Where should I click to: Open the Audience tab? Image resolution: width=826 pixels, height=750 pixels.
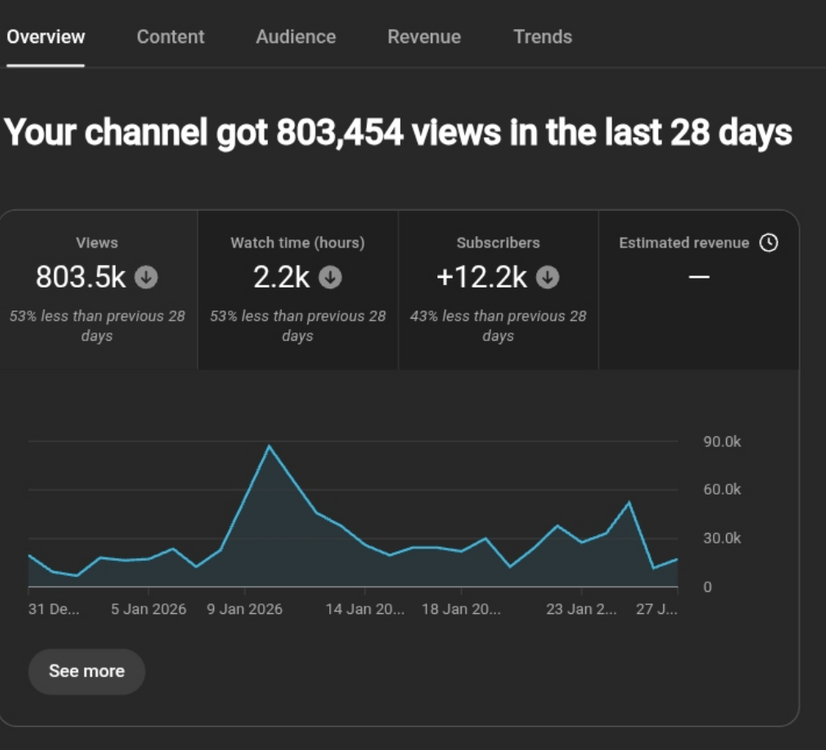click(x=295, y=37)
